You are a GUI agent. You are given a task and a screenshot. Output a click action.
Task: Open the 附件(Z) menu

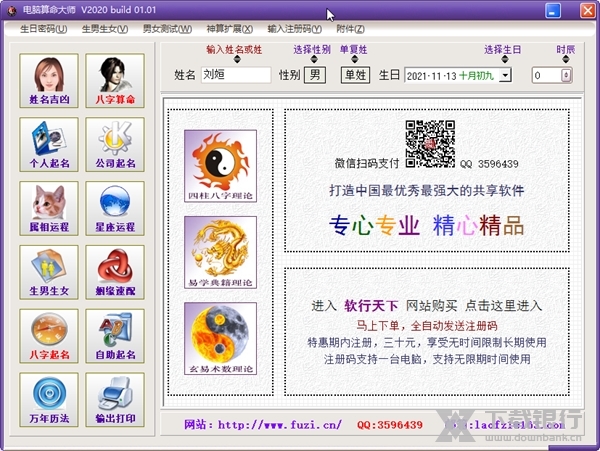[351, 29]
